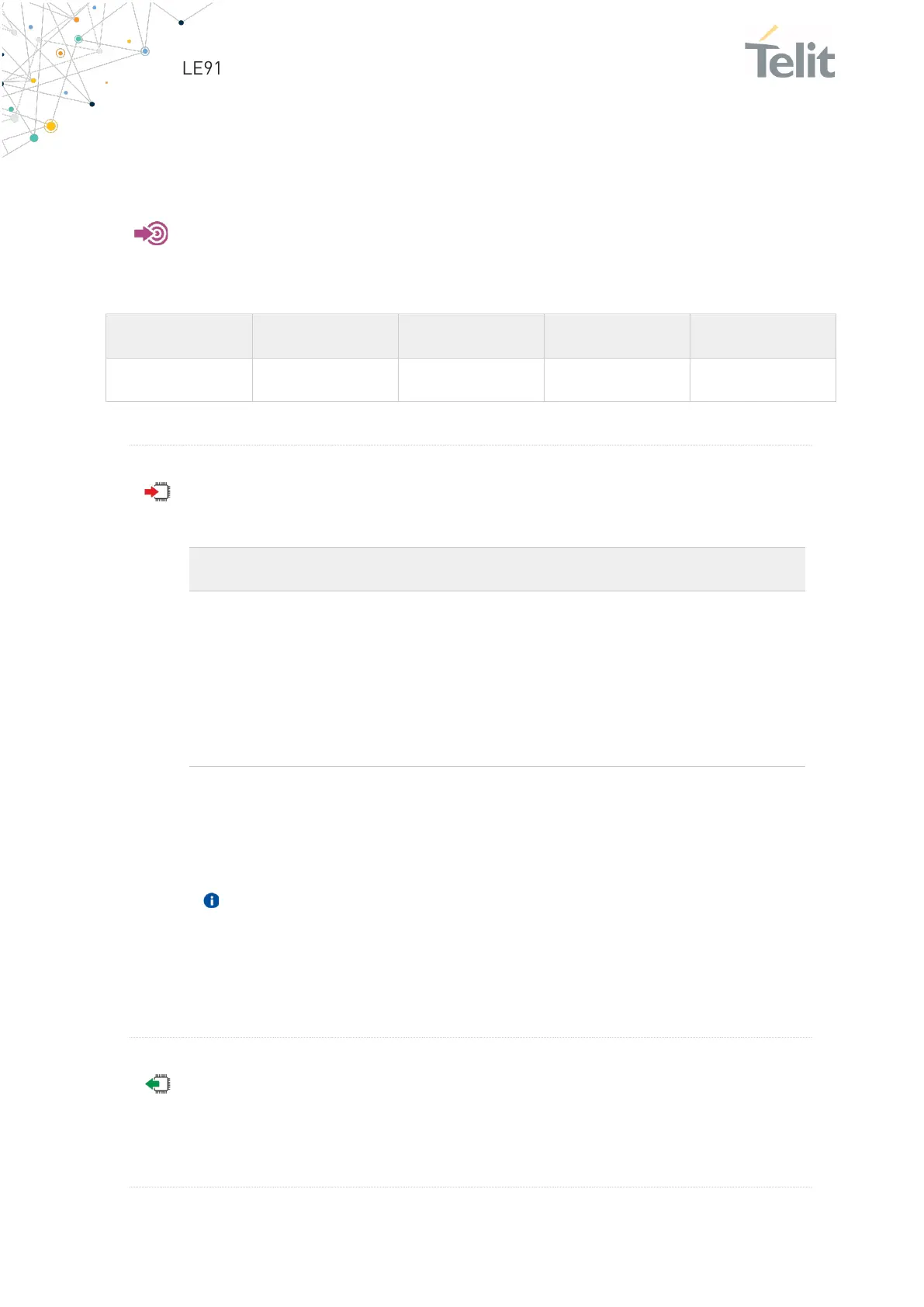Click the first gray header cell of top table
The image size is (924, 1307).
point(179,336)
